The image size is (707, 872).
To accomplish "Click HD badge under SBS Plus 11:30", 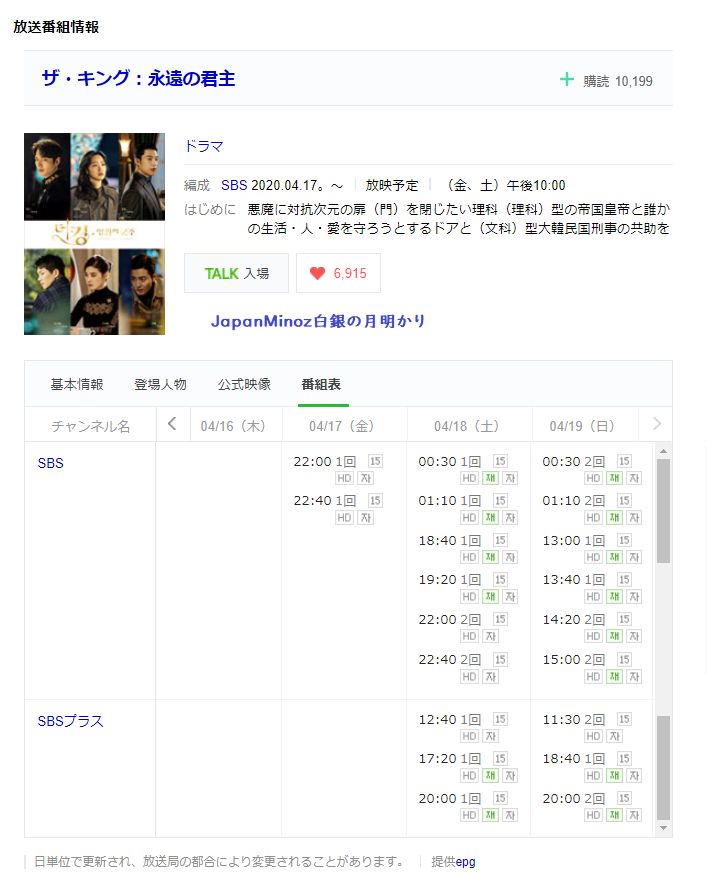I will point(594,736).
